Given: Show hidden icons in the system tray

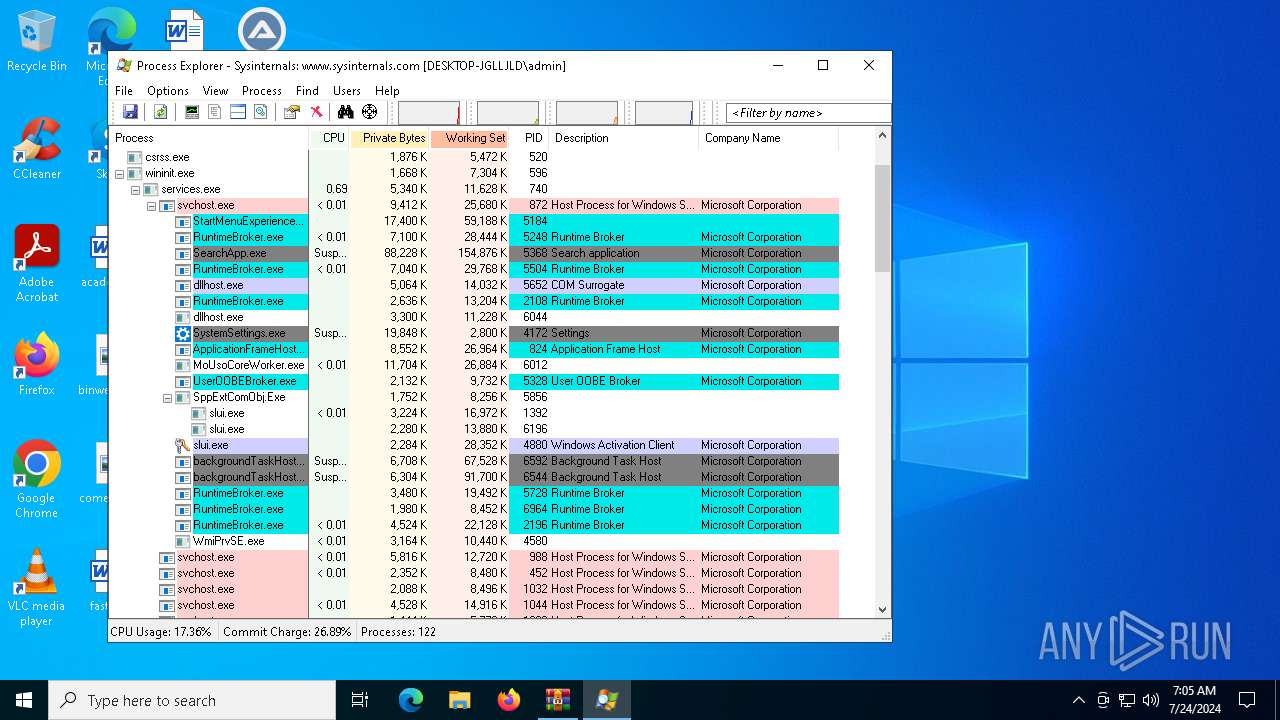Looking at the screenshot, I should (1078, 700).
